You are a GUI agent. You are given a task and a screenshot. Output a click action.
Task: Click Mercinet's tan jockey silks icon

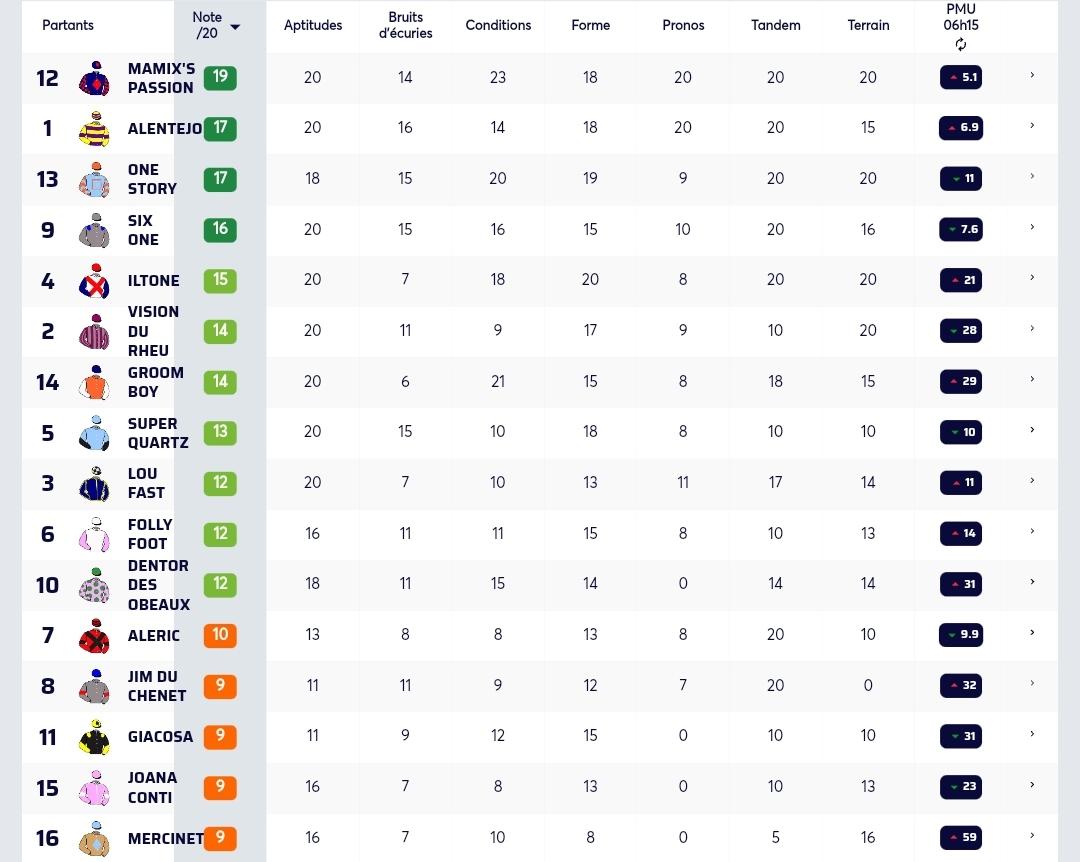(94, 838)
